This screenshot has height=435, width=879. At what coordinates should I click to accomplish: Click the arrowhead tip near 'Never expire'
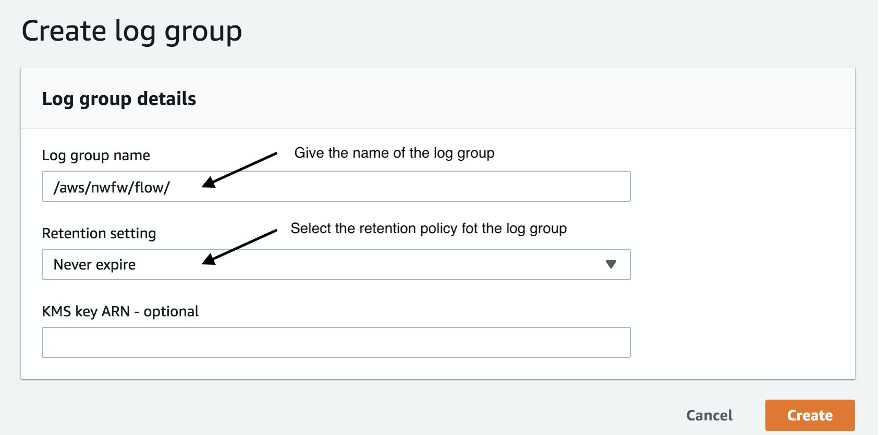[206, 261]
